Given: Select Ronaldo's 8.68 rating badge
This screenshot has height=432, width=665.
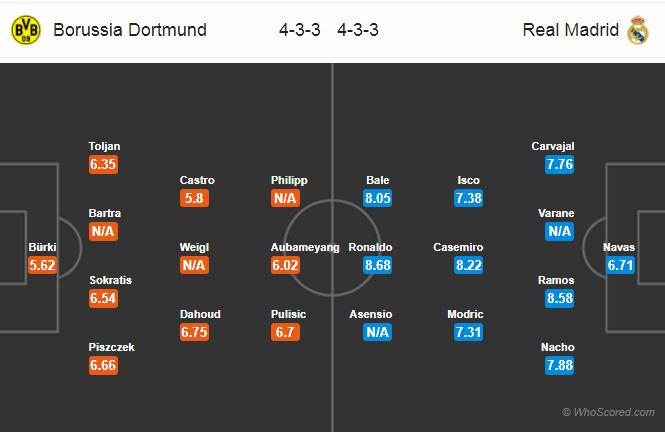Looking at the screenshot, I should (378, 265).
